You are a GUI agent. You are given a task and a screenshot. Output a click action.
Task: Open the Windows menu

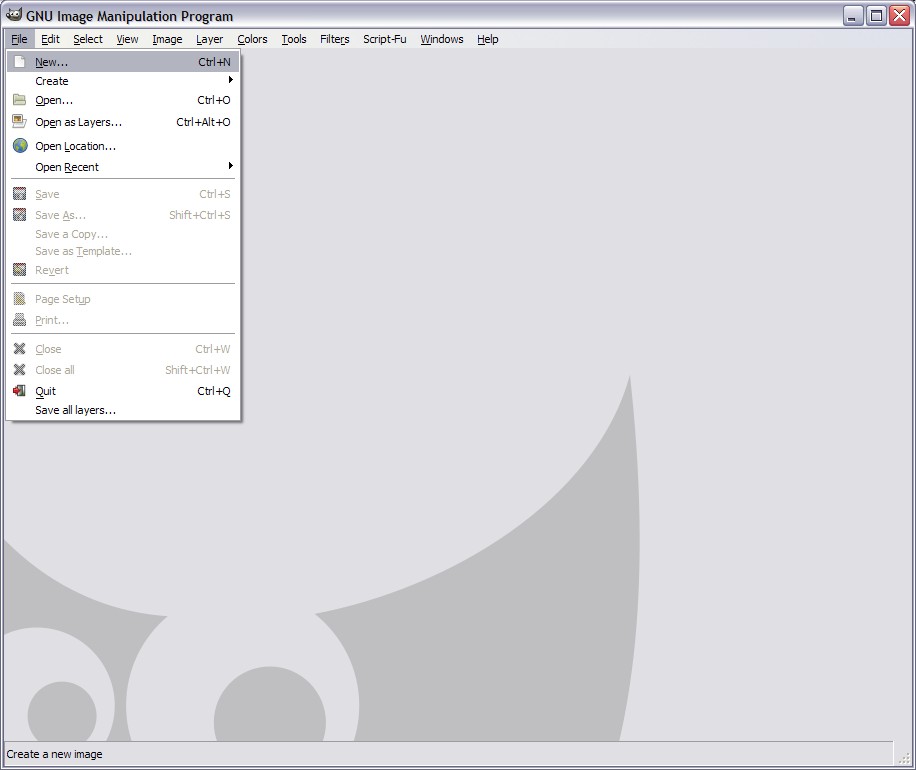[441, 39]
